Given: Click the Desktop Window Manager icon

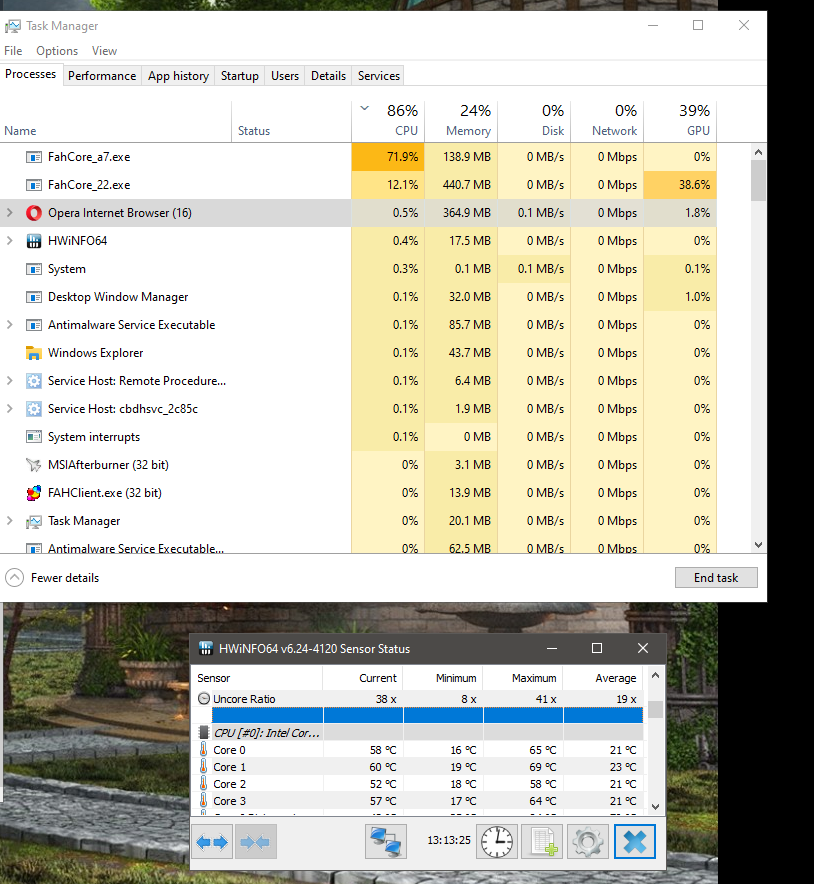Looking at the screenshot, I should pos(34,297).
